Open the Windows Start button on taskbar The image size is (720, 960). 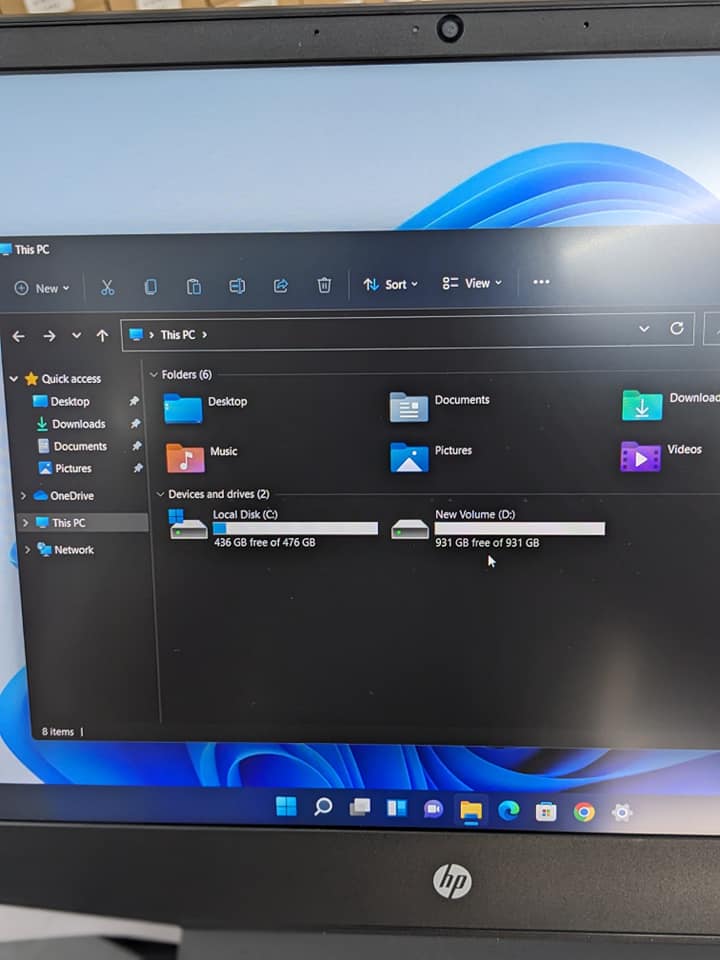pos(286,807)
